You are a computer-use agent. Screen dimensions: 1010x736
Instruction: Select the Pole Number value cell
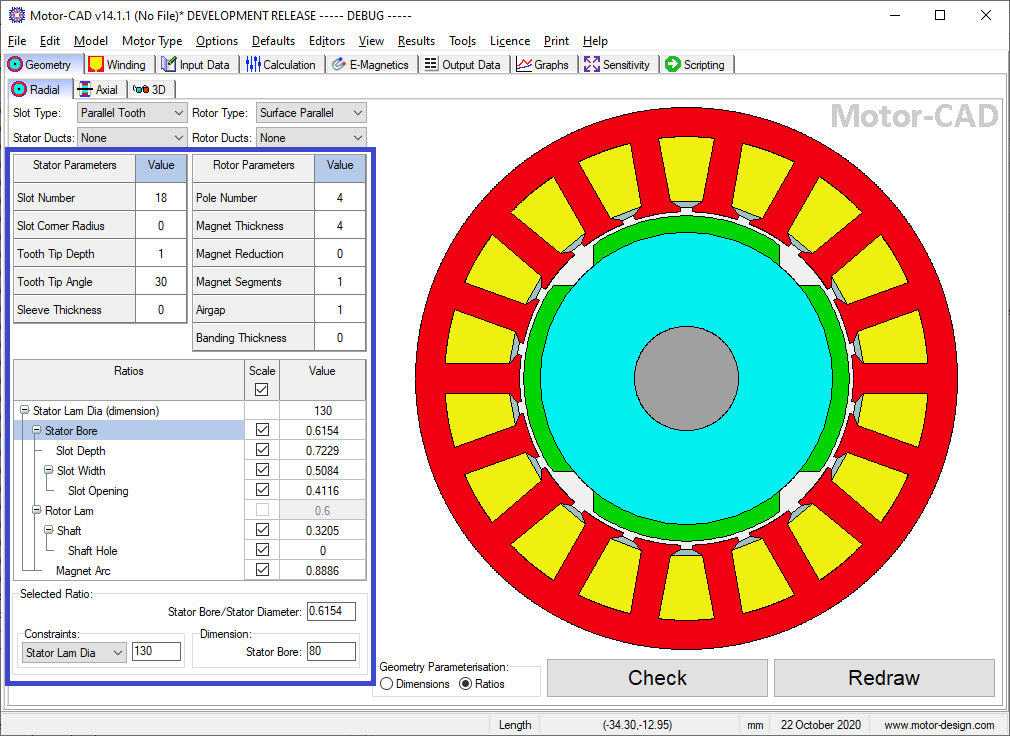coord(340,198)
